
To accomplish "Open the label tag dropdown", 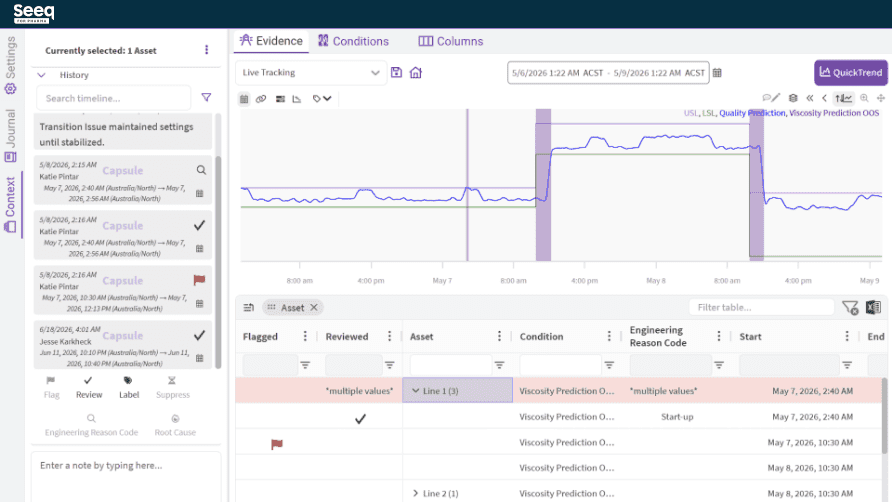I will [321, 98].
